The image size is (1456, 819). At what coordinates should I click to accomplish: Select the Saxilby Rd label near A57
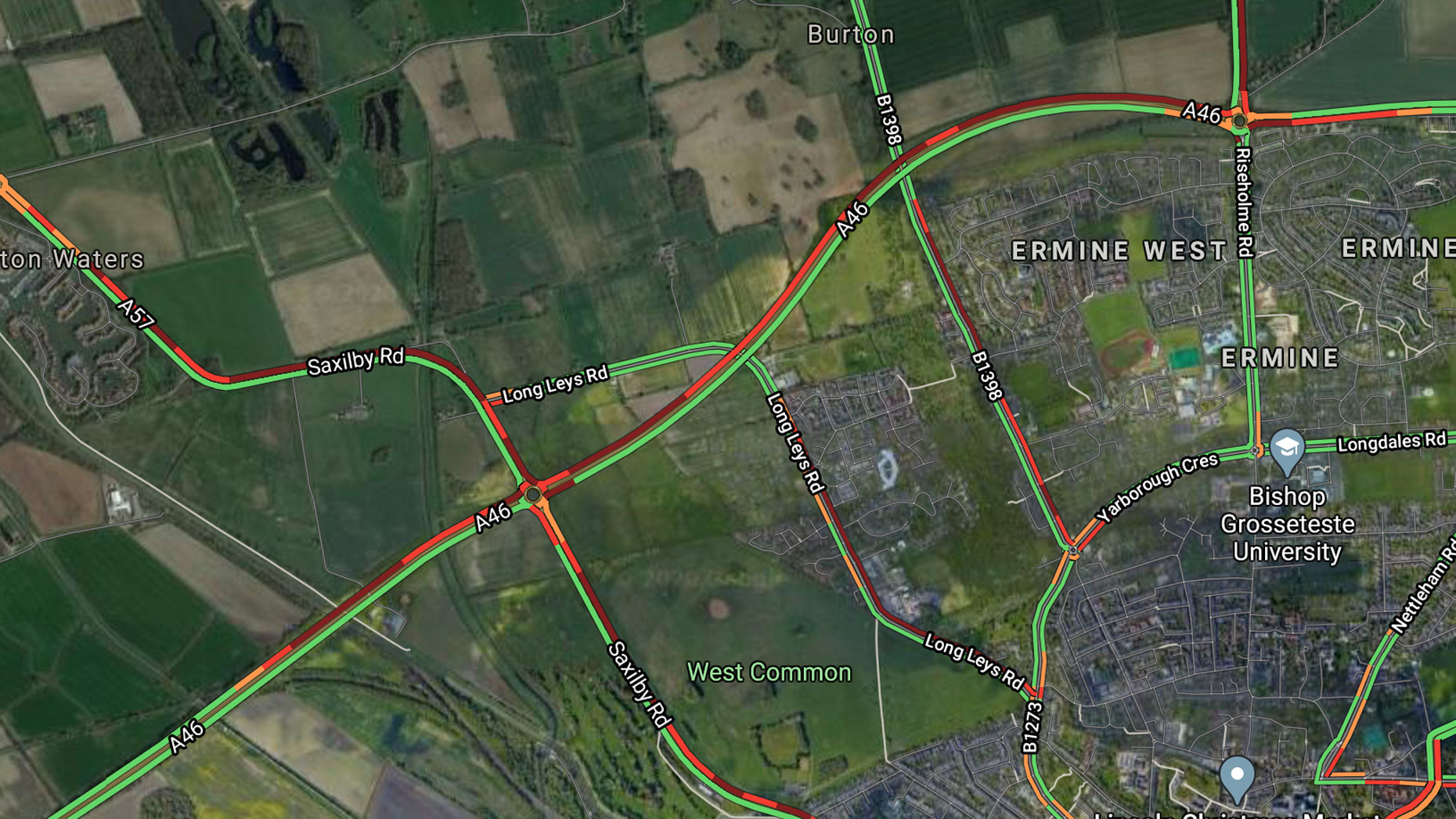pyautogui.click(x=355, y=361)
